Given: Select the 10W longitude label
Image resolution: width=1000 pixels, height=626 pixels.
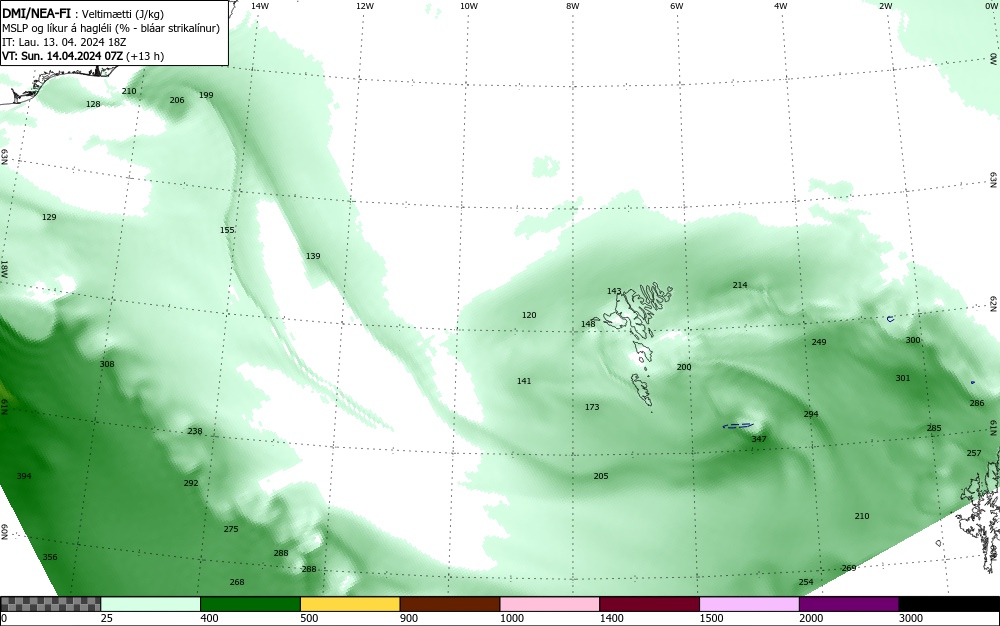Looking at the screenshot, I should click(x=469, y=6).
